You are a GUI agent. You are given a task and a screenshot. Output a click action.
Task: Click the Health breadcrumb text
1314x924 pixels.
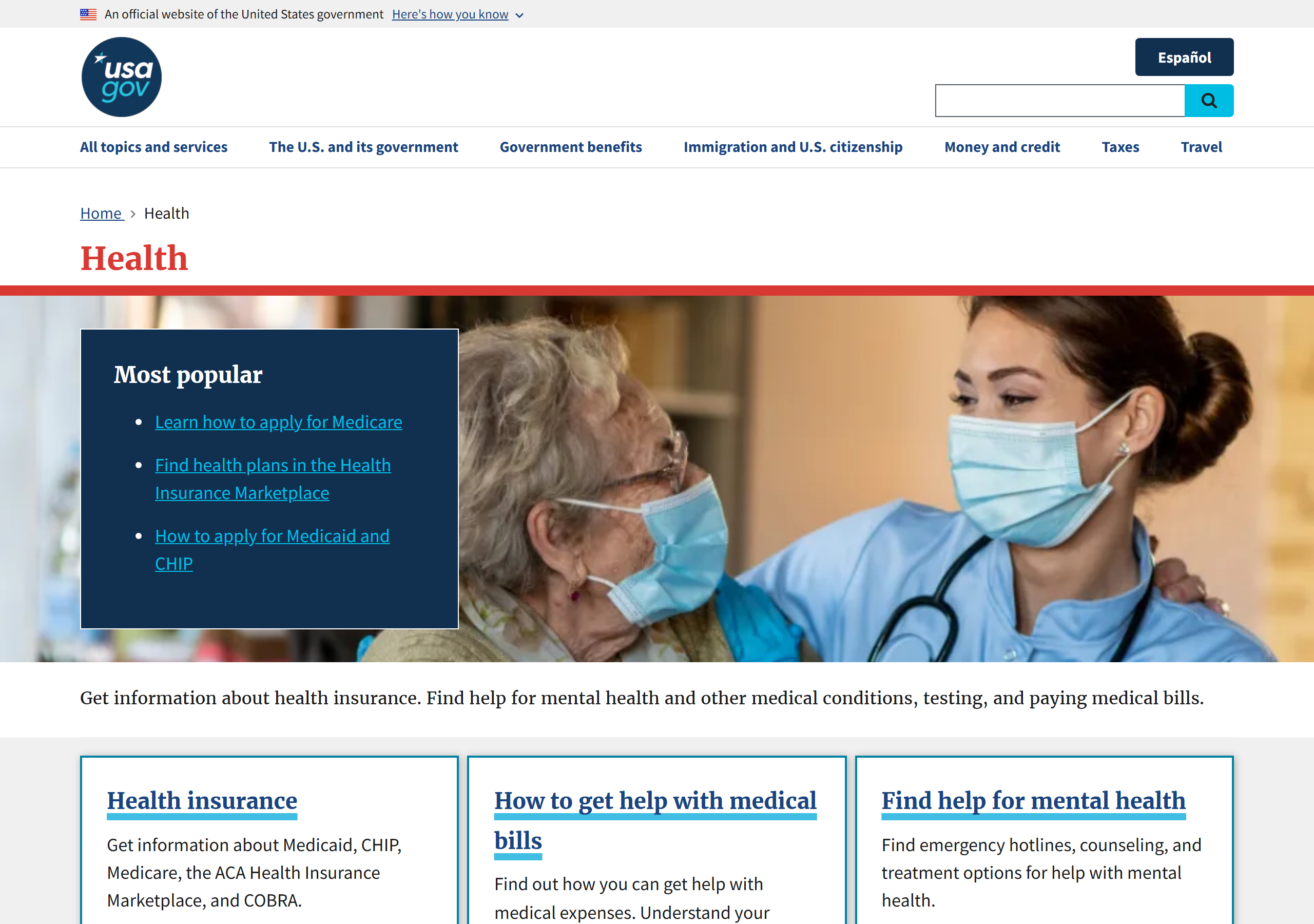click(166, 214)
